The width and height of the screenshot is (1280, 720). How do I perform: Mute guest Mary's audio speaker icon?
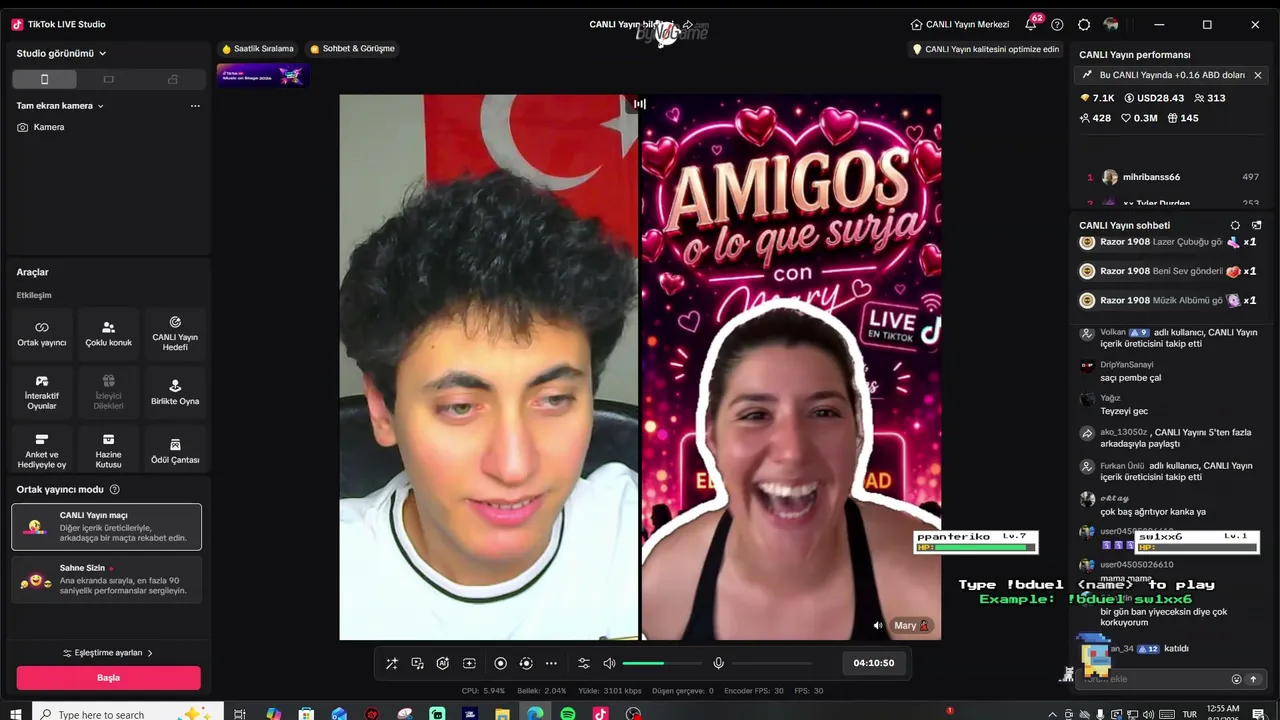pos(878,626)
